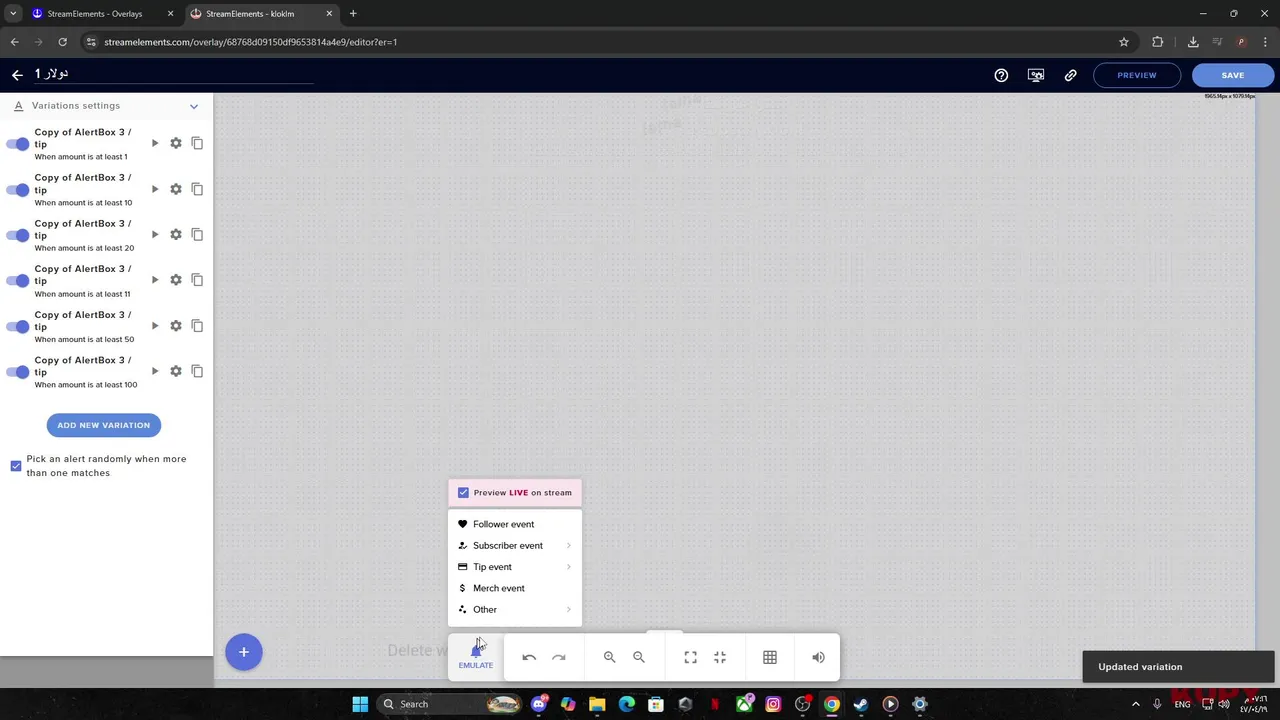Go back using the editor's arrow
This screenshot has width=1280, height=720.
click(x=17, y=75)
